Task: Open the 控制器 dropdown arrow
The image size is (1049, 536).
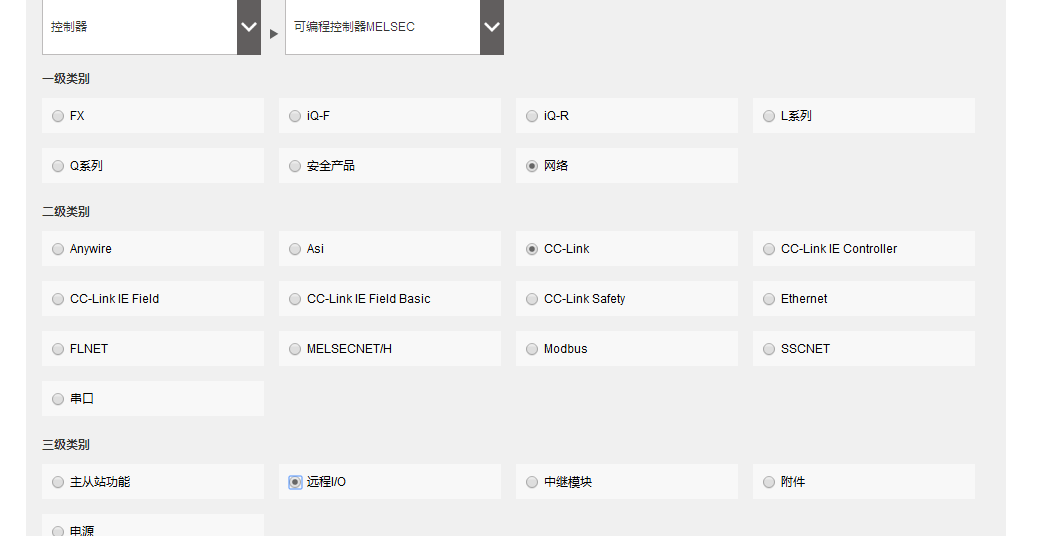Action: 249,27
